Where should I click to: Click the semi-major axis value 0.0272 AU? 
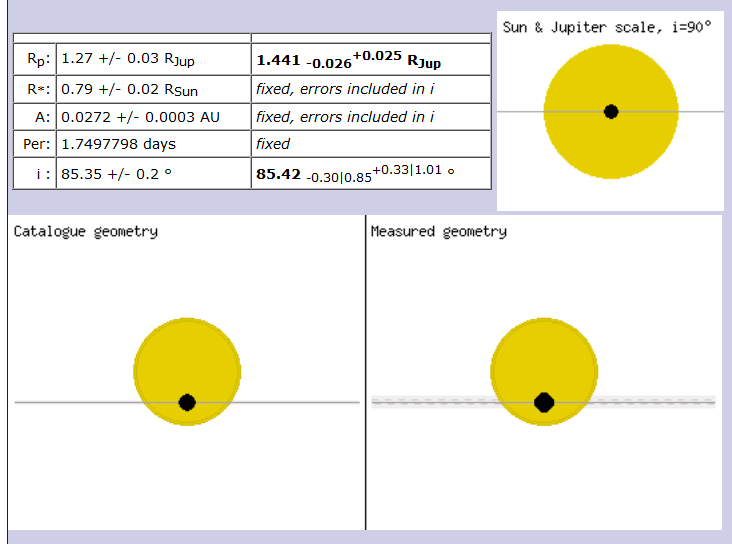point(140,116)
